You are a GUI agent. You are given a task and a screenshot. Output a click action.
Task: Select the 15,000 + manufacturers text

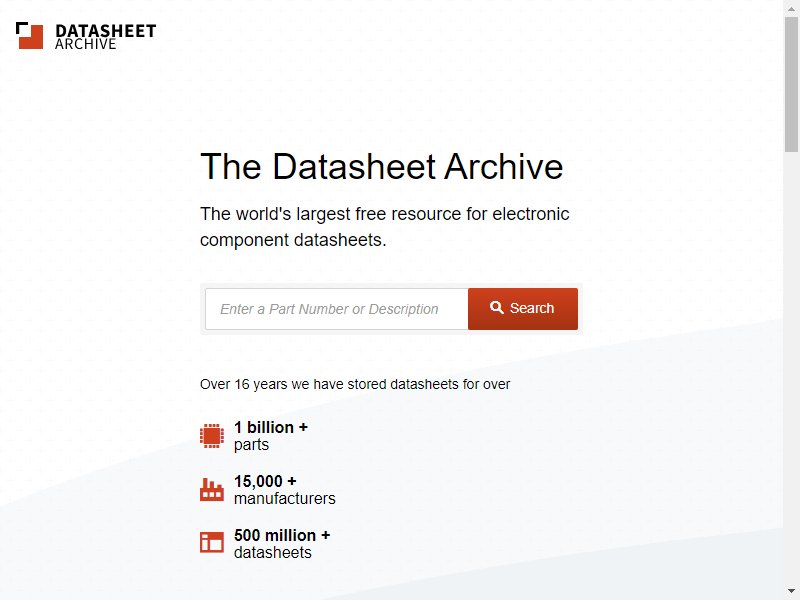285,490
